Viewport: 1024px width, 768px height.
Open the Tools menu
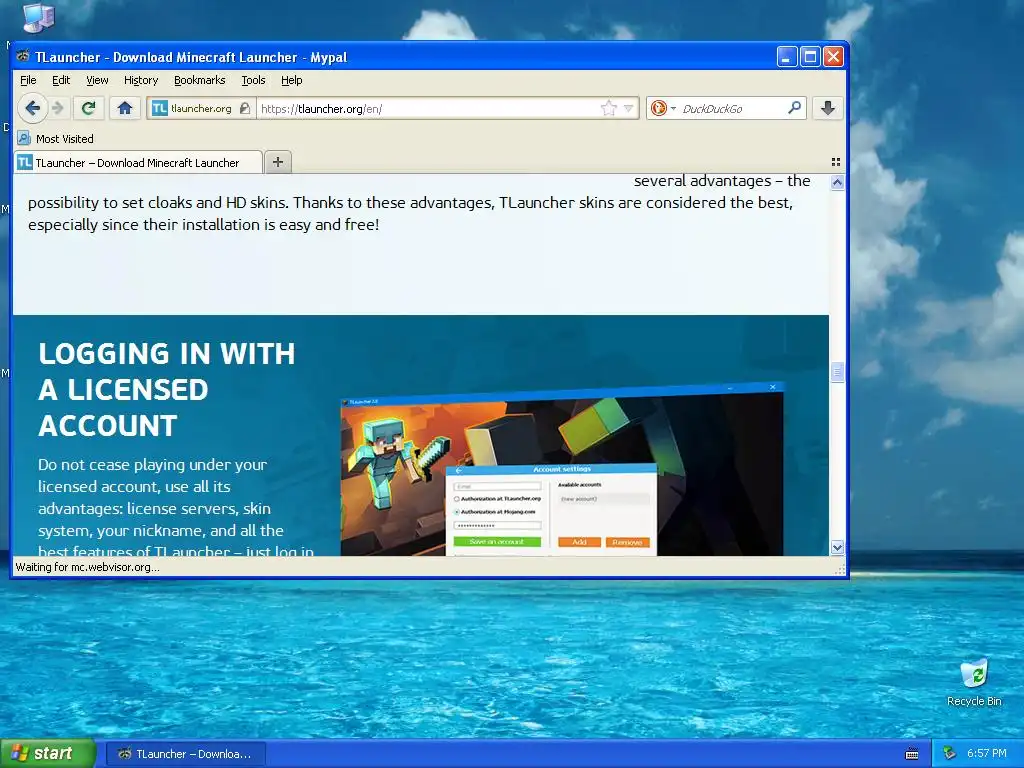point(253,80)
